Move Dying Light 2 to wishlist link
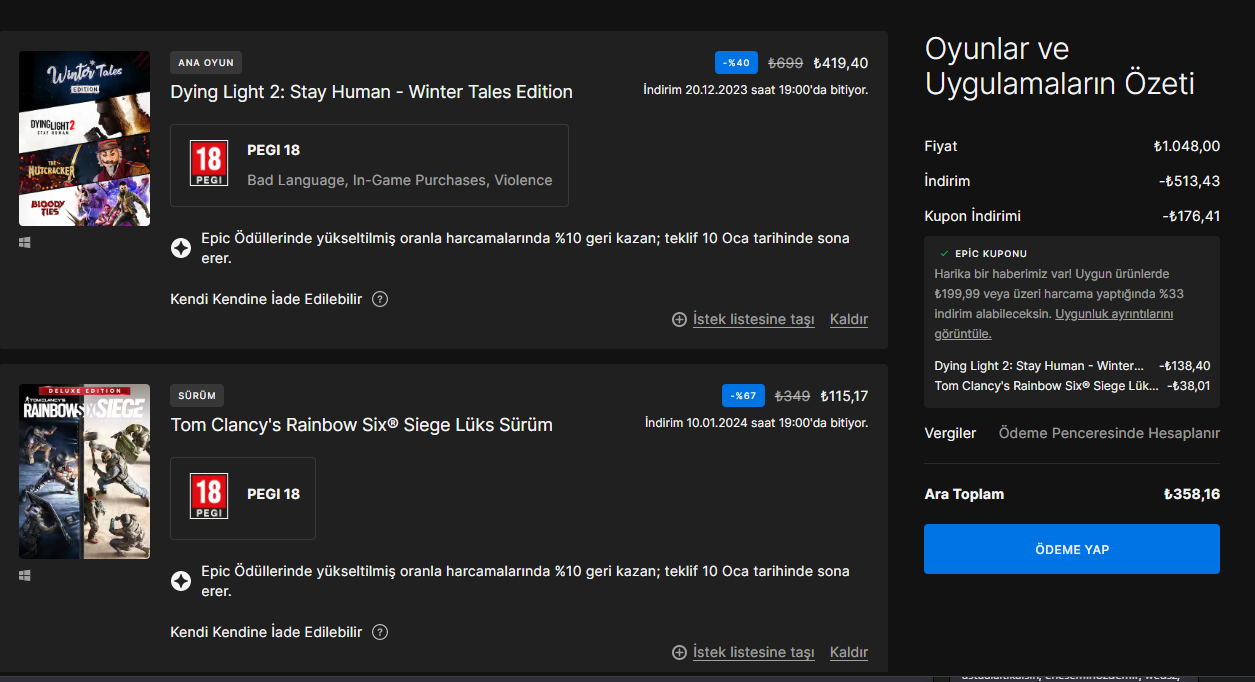This screenshot has width=1255, height=682. tap(754, 319)
